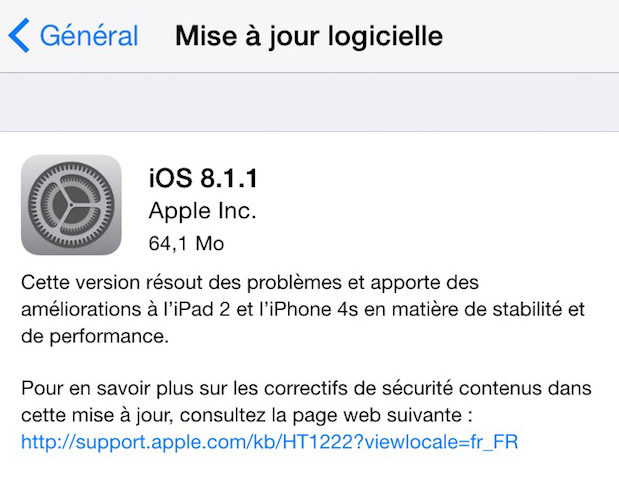The width and height of the screenshot is (619, 500).
Task: Select the "de performance." text line
Action: (x=95, y=337)
